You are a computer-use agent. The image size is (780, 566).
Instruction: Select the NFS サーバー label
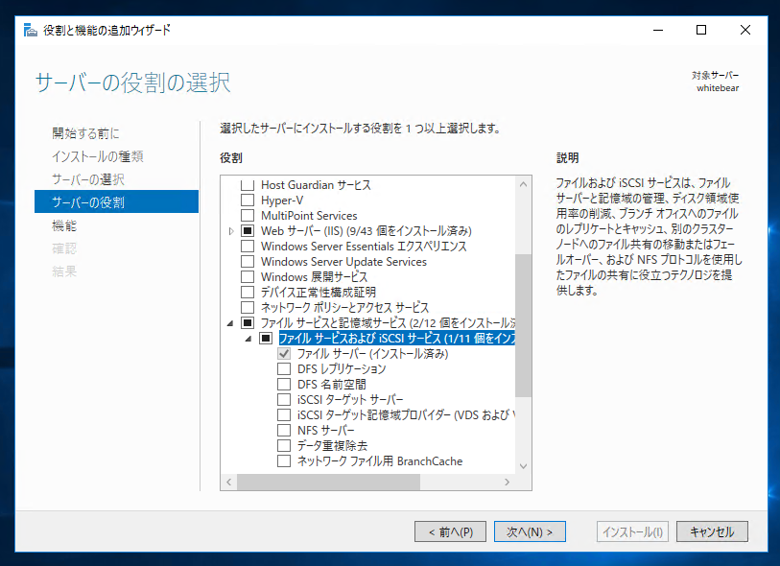tap(326, 430)
